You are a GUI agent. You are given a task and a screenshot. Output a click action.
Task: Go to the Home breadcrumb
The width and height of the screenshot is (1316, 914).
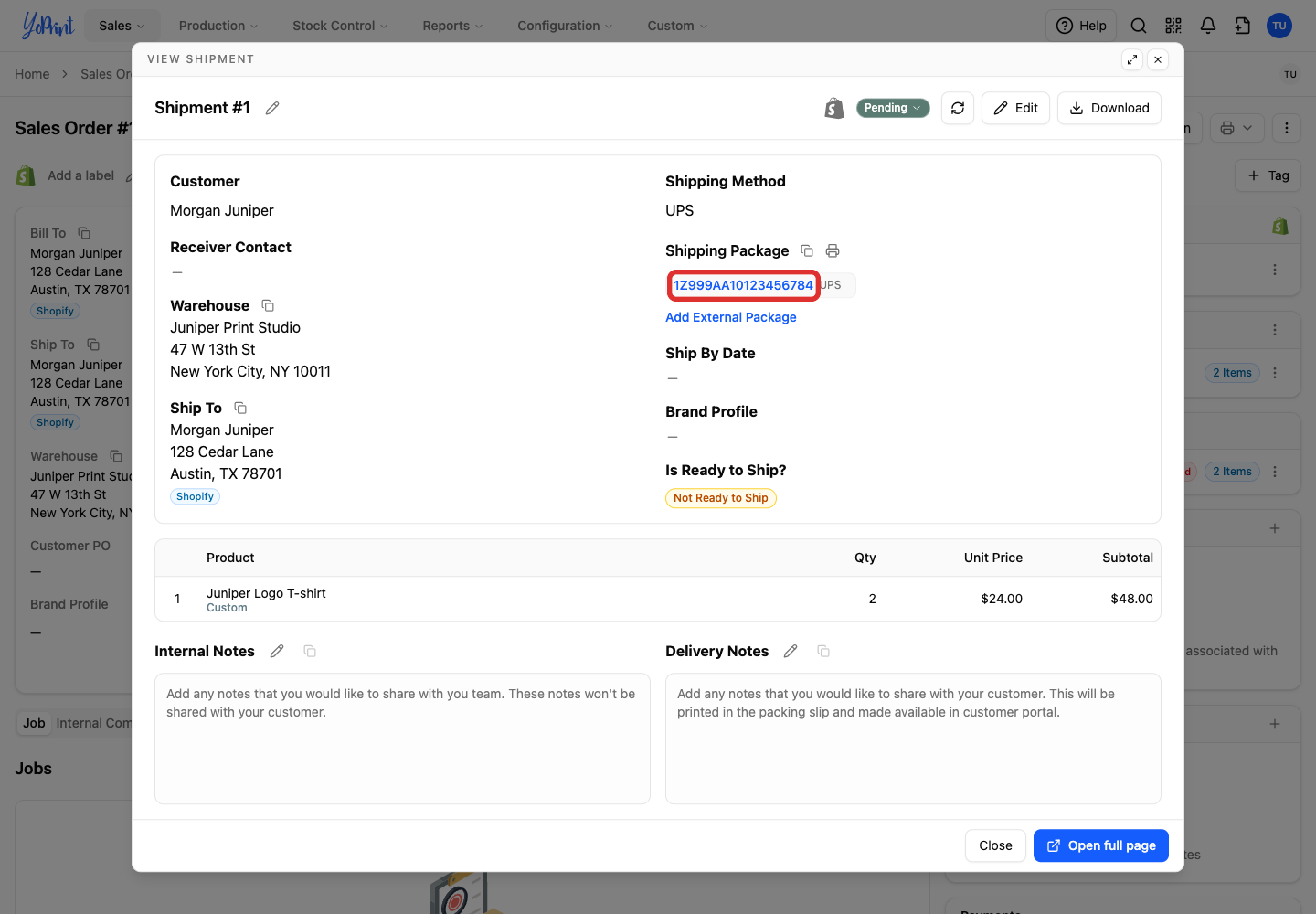click(x=32, y=74)
